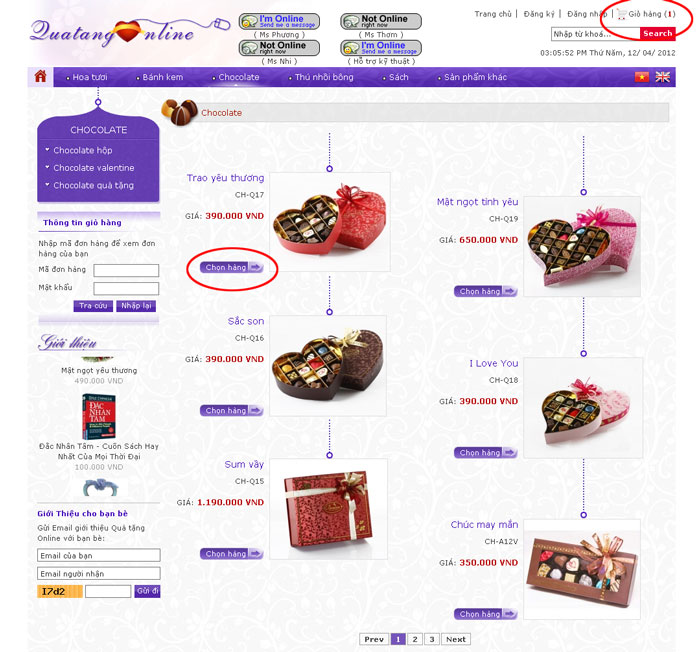Expand Chocolate quà tặng sidebar category
This screenshot has width=700, height=652.
coord(93,185)
